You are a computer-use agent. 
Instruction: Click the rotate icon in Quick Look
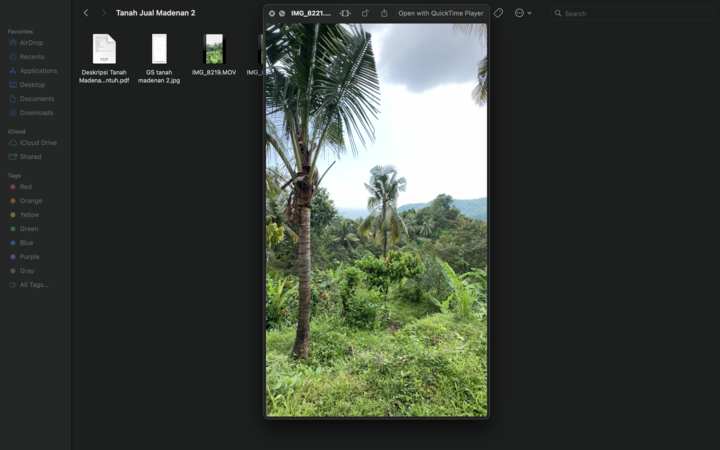(365, 13)
